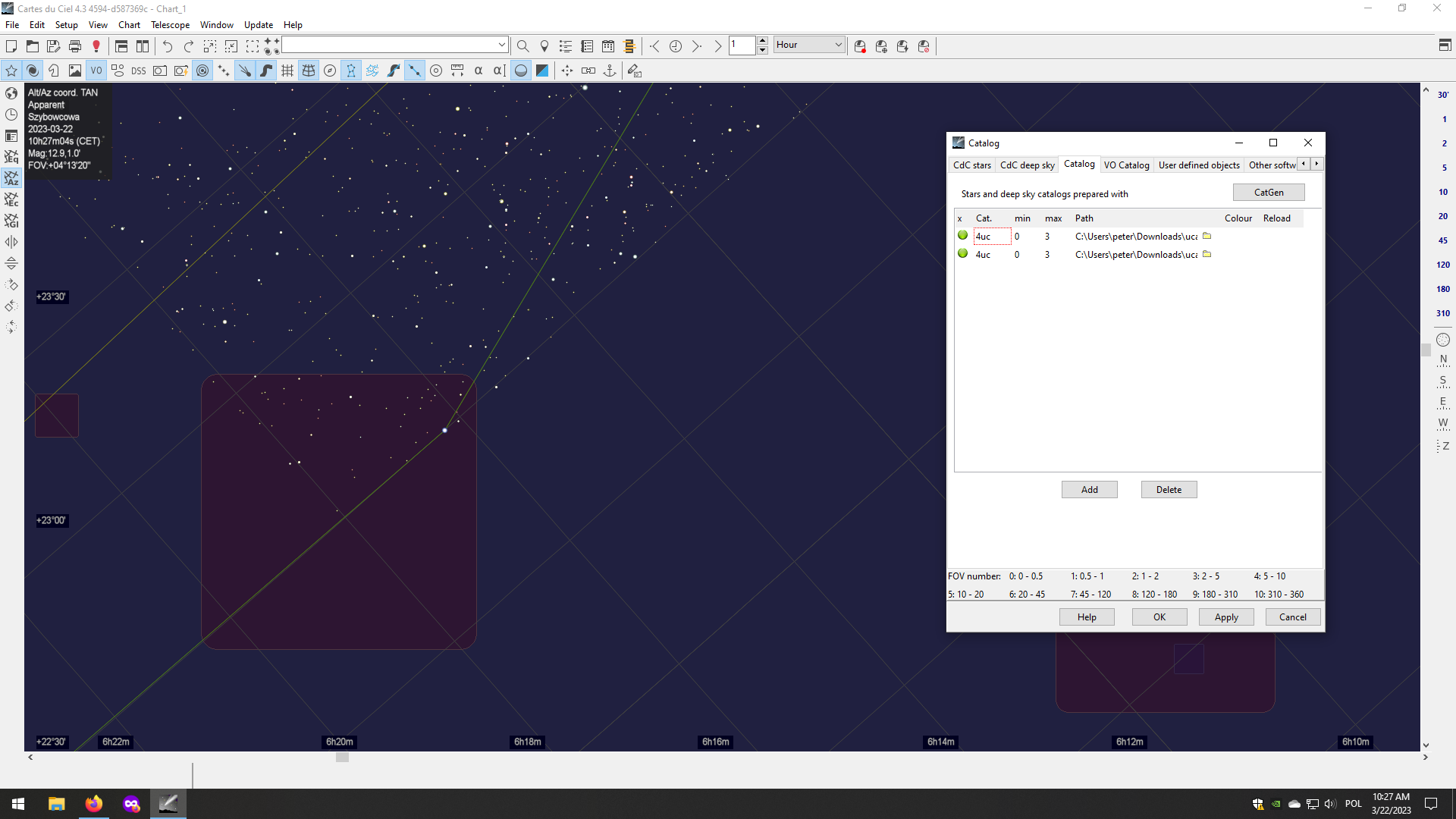Click the Delete catalog button
This screenshot has width=1456, height=819.
(1169, 490)
